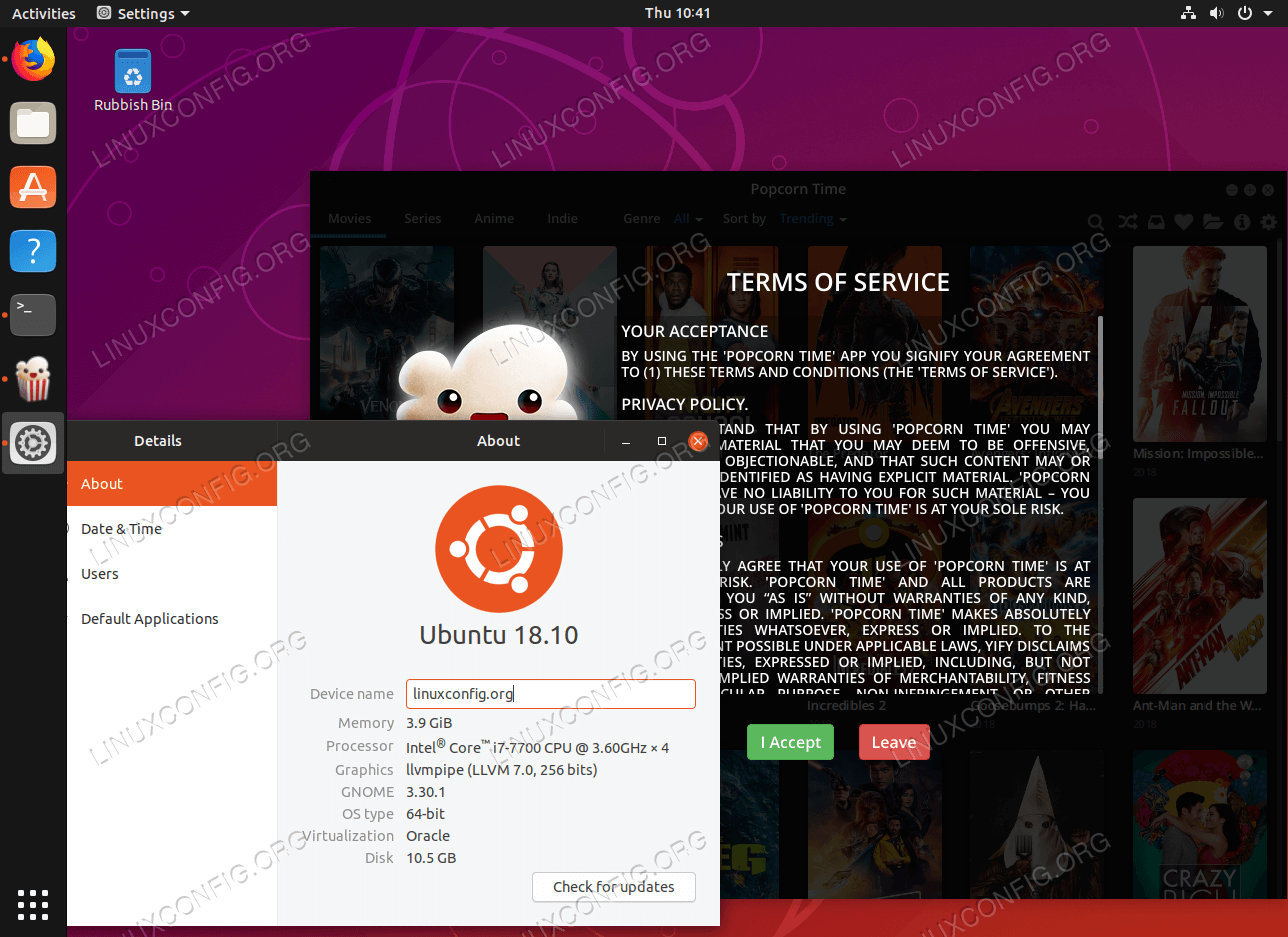The image size is (1288, 937).
Task: Click the Settings gear icon in the dock
Action: point(33,442)
